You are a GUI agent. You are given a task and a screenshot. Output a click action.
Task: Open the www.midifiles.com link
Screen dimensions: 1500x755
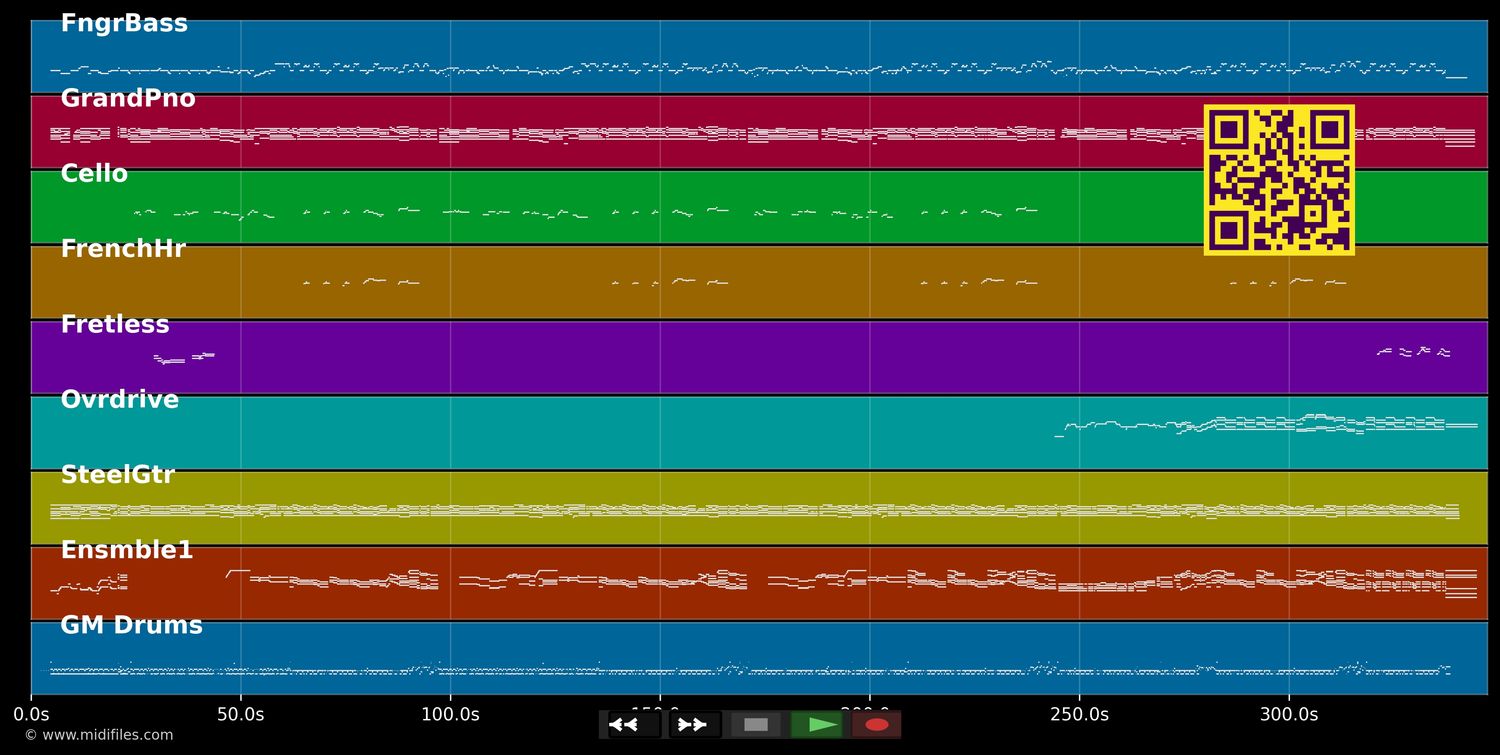[98, 735]
